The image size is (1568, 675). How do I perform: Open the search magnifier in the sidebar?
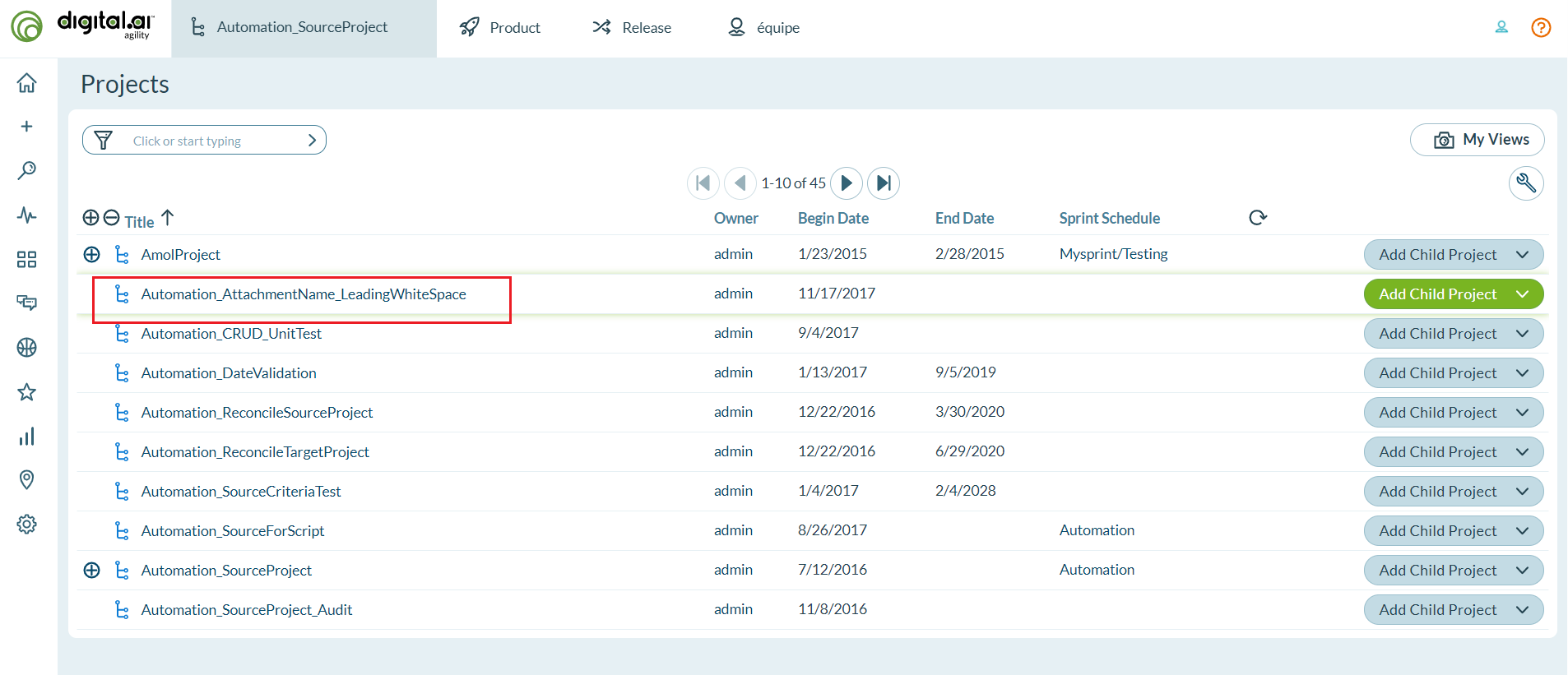pyautogui.click(x=26, y=170)
